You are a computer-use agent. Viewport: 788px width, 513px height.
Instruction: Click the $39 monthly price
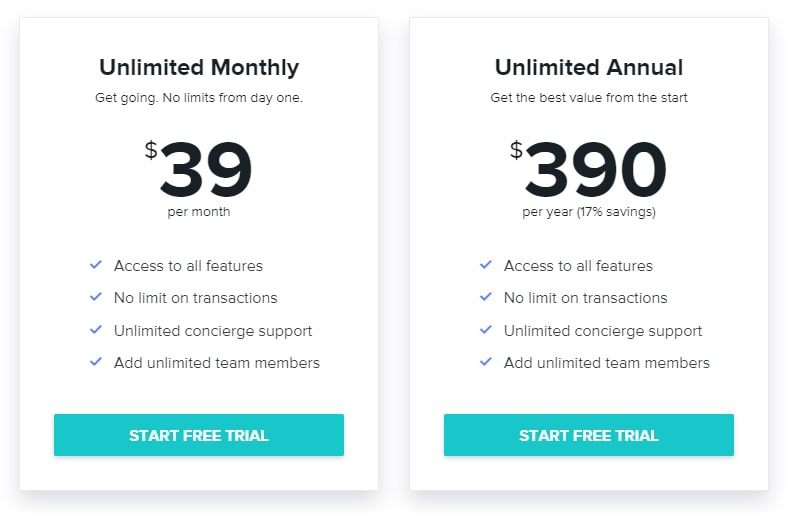(x=199, y=168)
